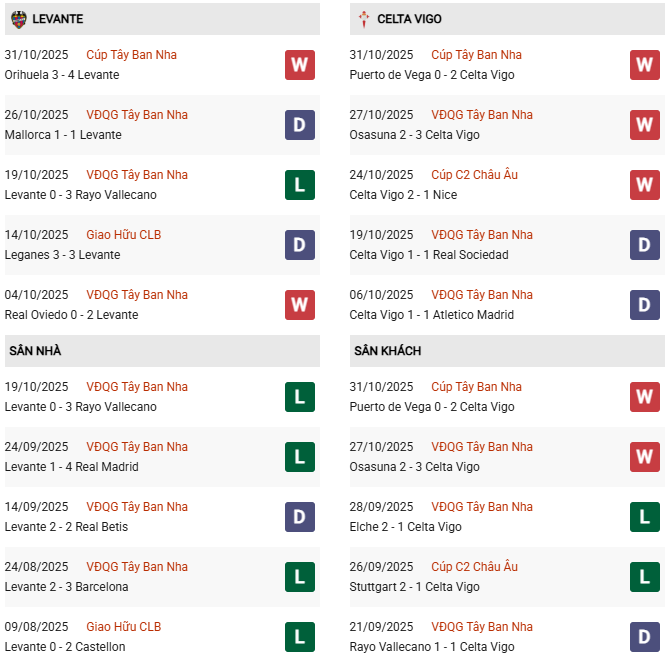Image resolution: width=666 pixels, height=661 pixels.
Task: Select the D badge for Rayo Vallecano 1-1 Celta Vigo
Action: point(645,637)
